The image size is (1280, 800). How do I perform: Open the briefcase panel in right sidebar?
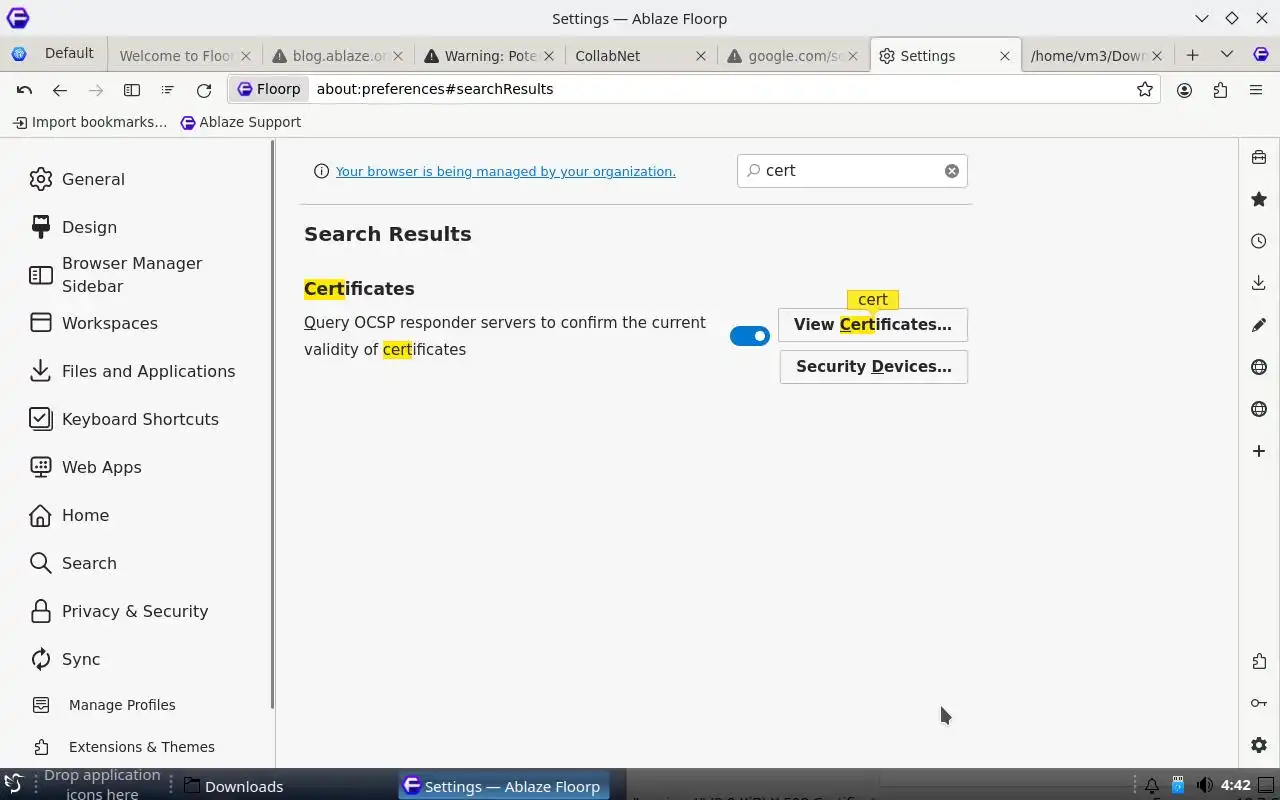coord(1259,157)
